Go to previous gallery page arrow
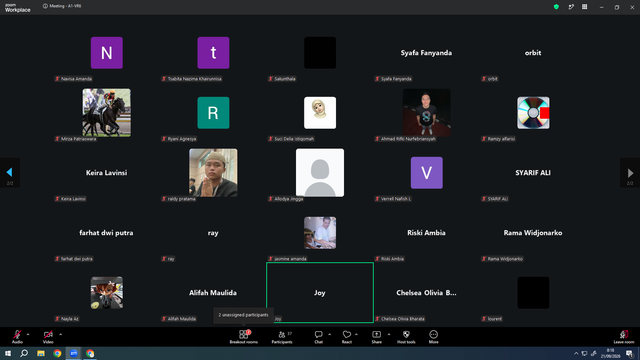Viewport: 640px width, 360px height. [x=10, y=173]
